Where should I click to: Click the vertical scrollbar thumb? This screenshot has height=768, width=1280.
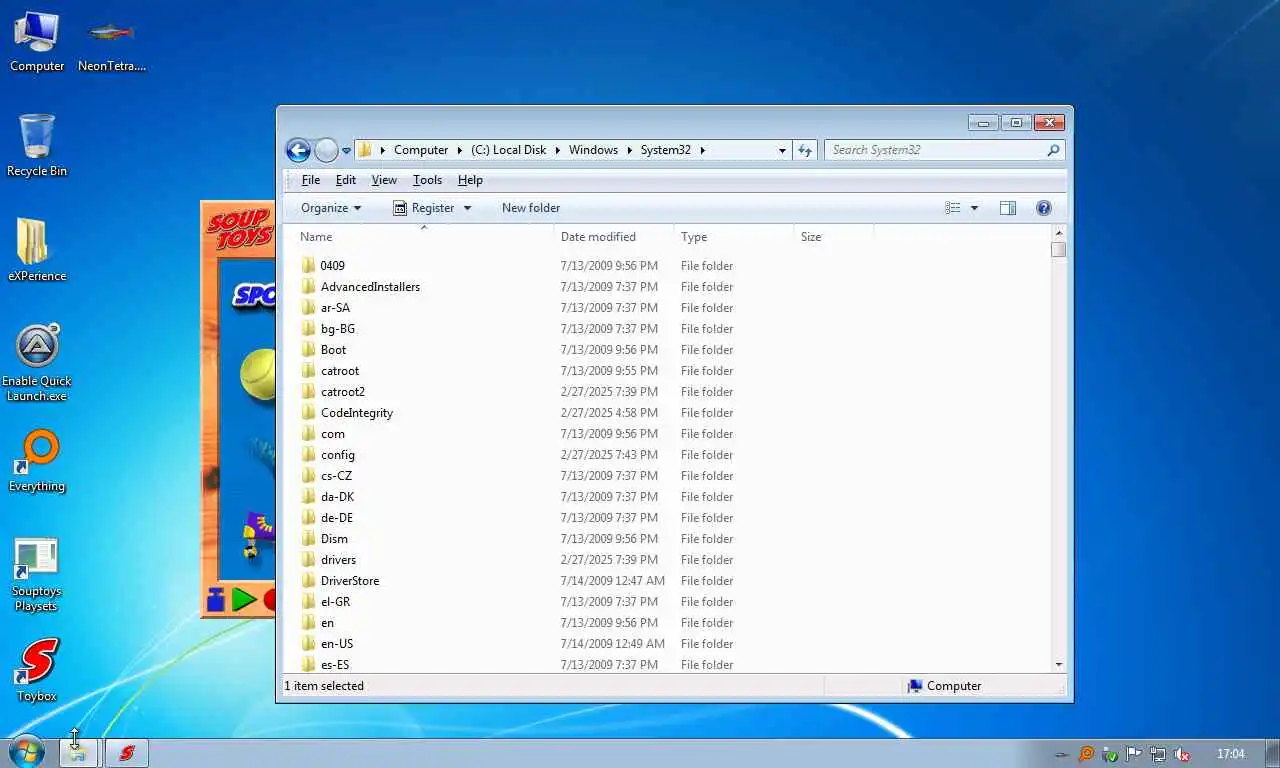(x=1059, y=250)
